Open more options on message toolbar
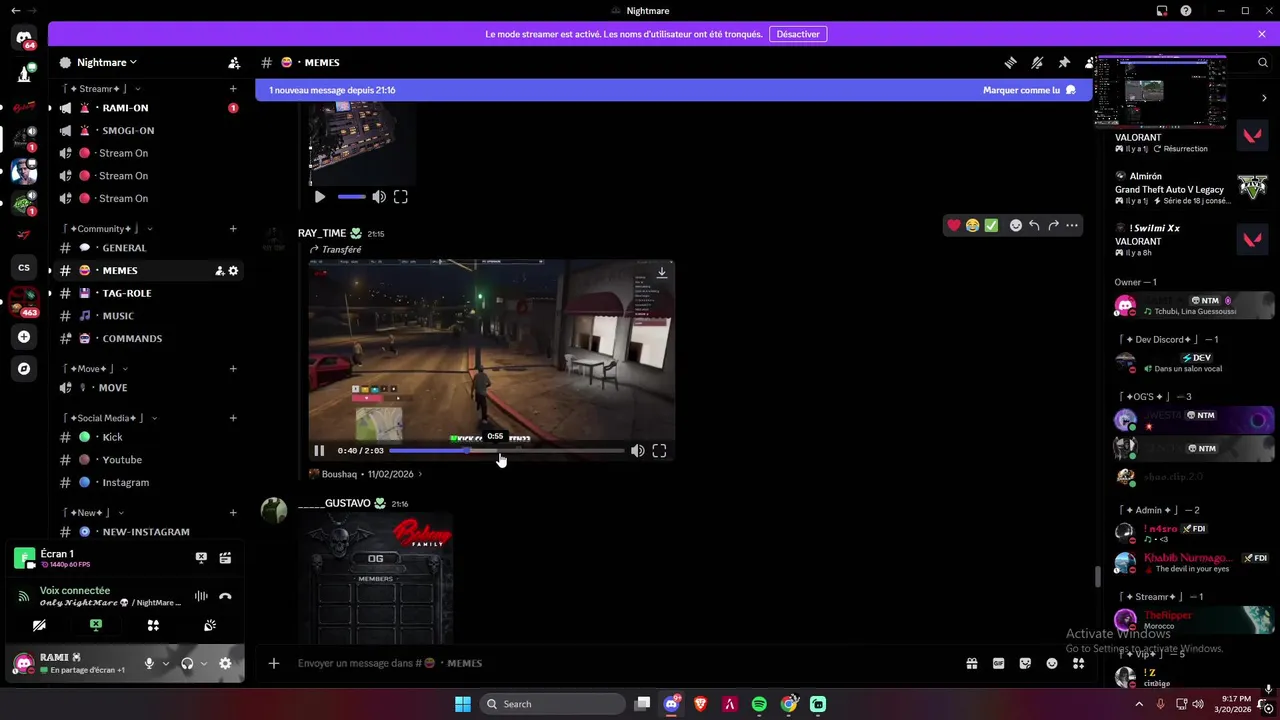This screenshot has width=1280, height=720. [1072, 226]
